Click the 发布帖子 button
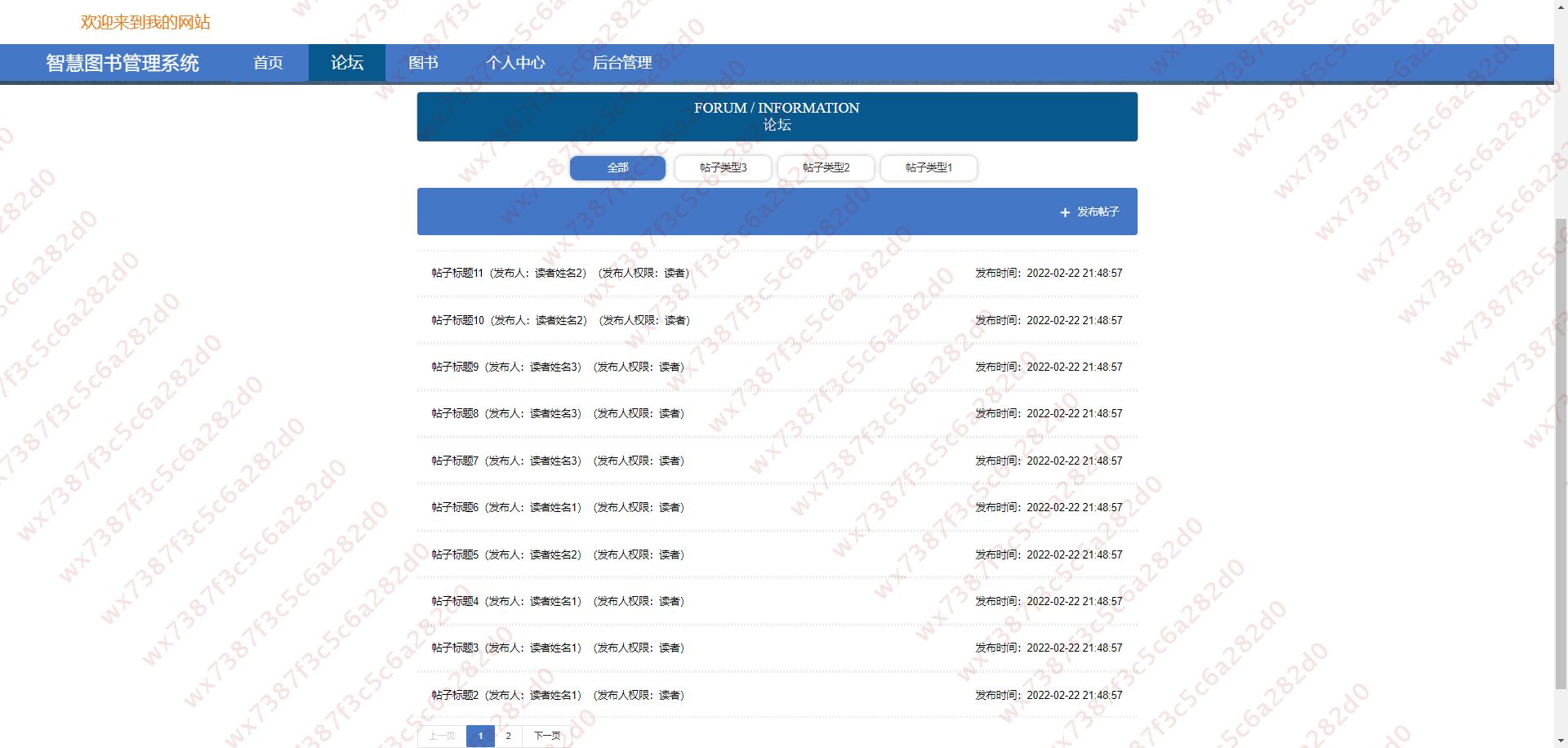Image resolution: width=1568 pixels, height=748 pixels. [1089, 212]
